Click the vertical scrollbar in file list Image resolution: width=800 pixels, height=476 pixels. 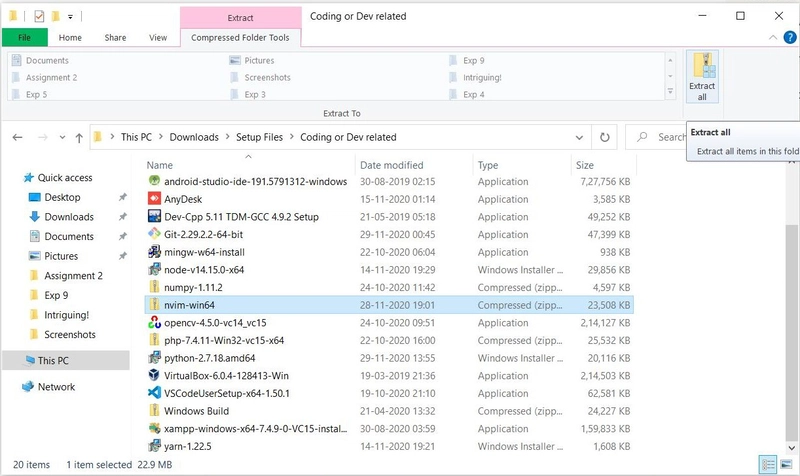pos(791,332)
